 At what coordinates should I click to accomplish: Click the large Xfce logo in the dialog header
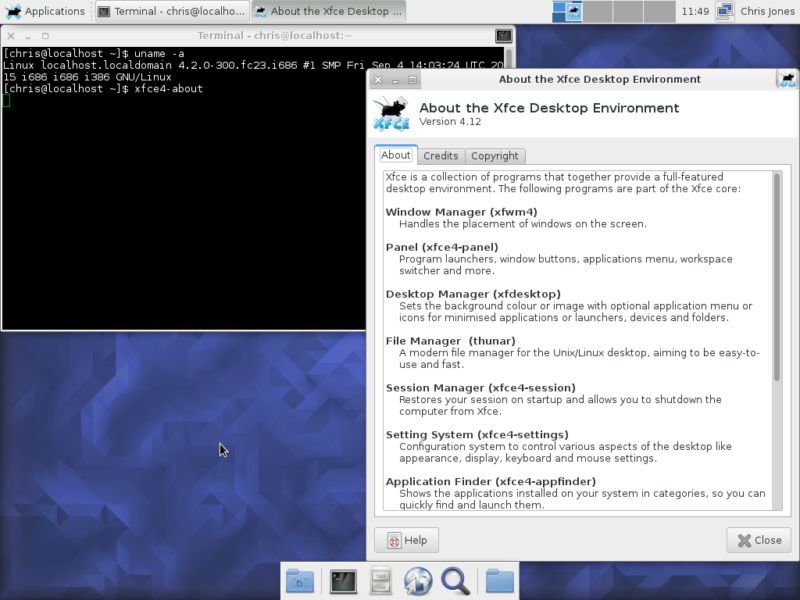tap(391, 113)
